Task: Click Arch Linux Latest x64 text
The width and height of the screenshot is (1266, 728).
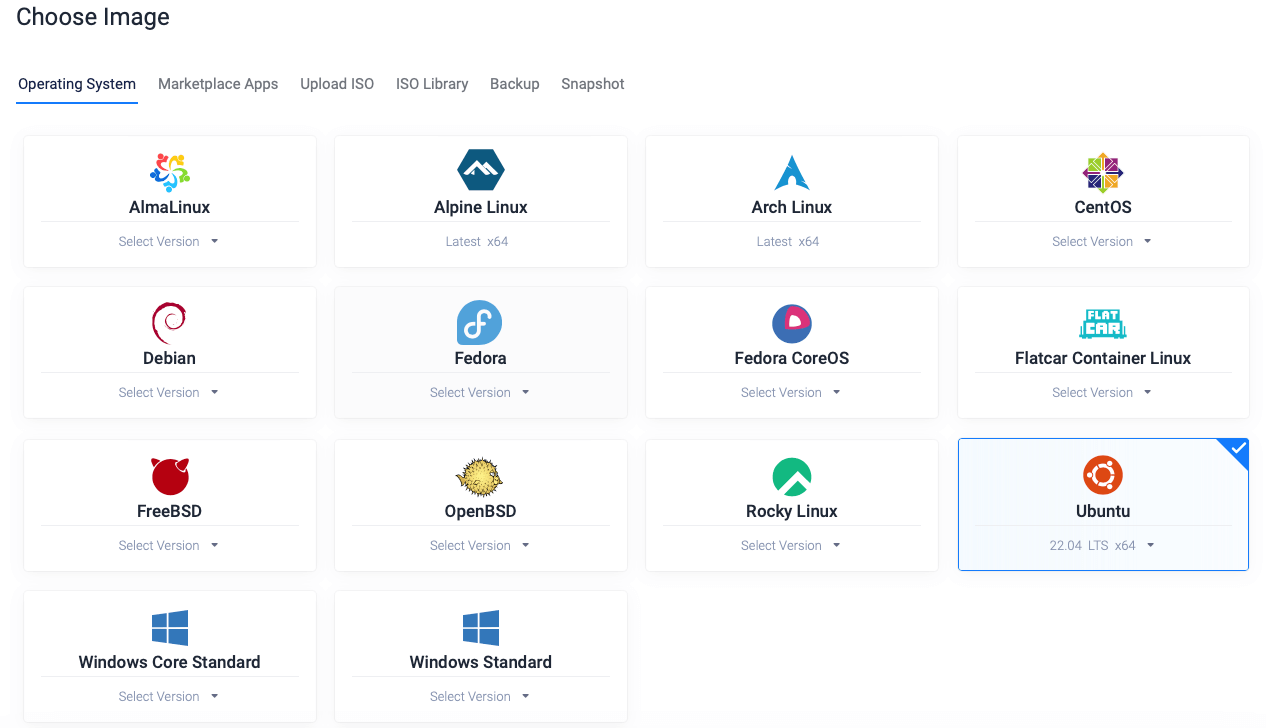Action: click(x=788, y=241)
